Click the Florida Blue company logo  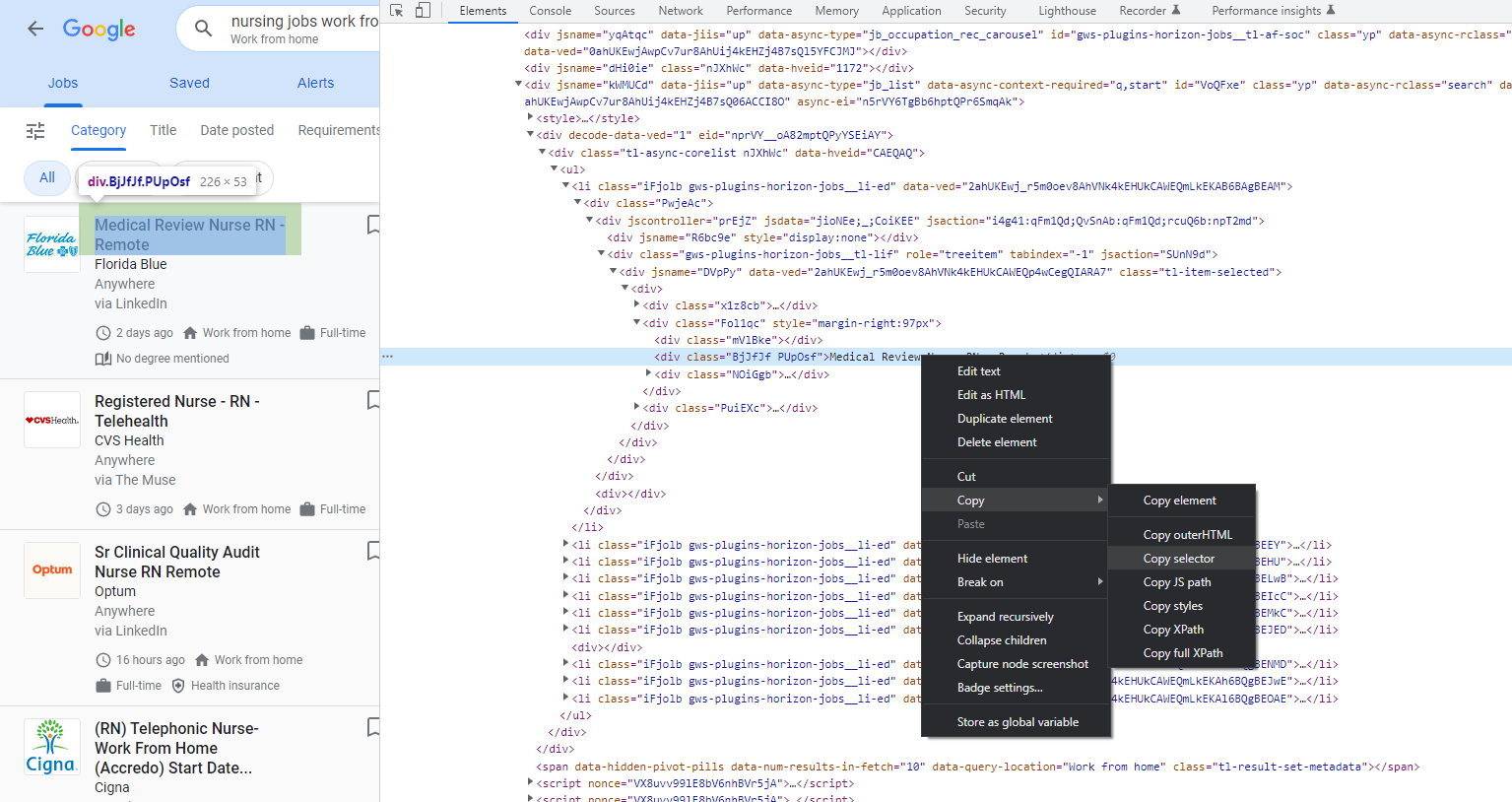[x=52, y=244]
